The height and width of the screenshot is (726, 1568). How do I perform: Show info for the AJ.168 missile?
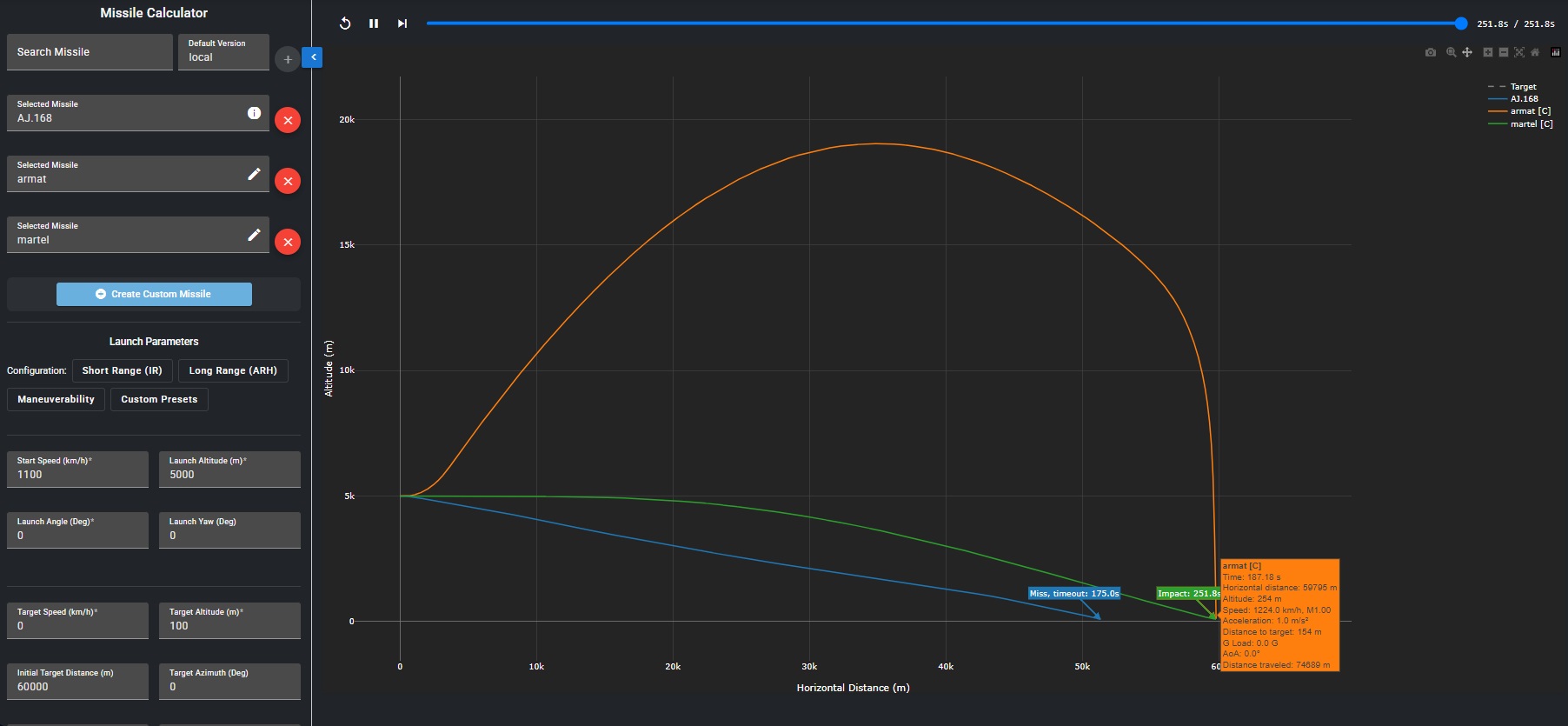[254, 113]
